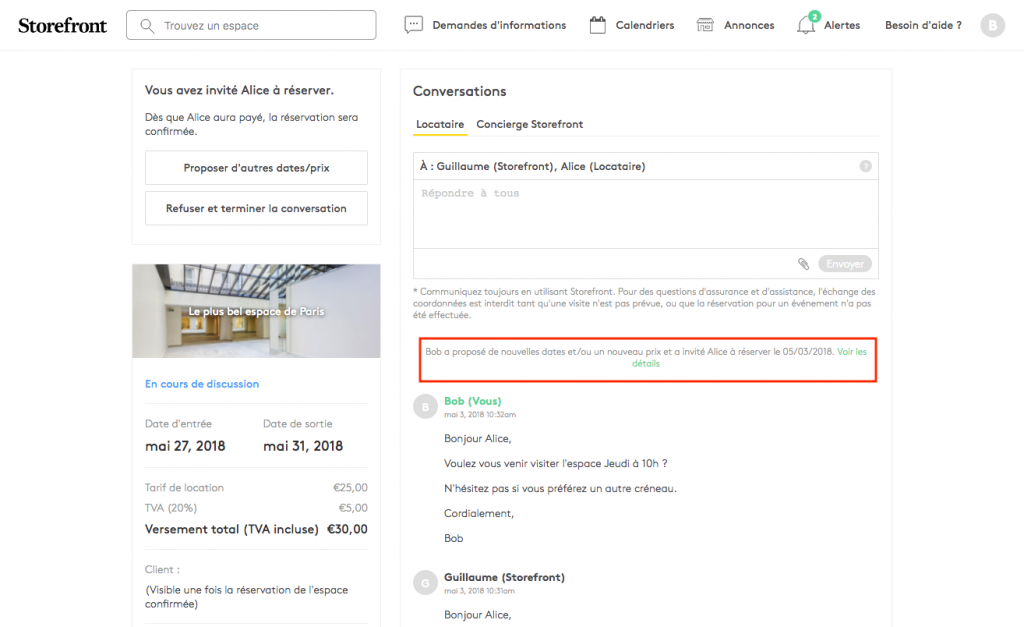Click the recipients help question icon
Screen dimensions: 1024x627
click(865, 167)
